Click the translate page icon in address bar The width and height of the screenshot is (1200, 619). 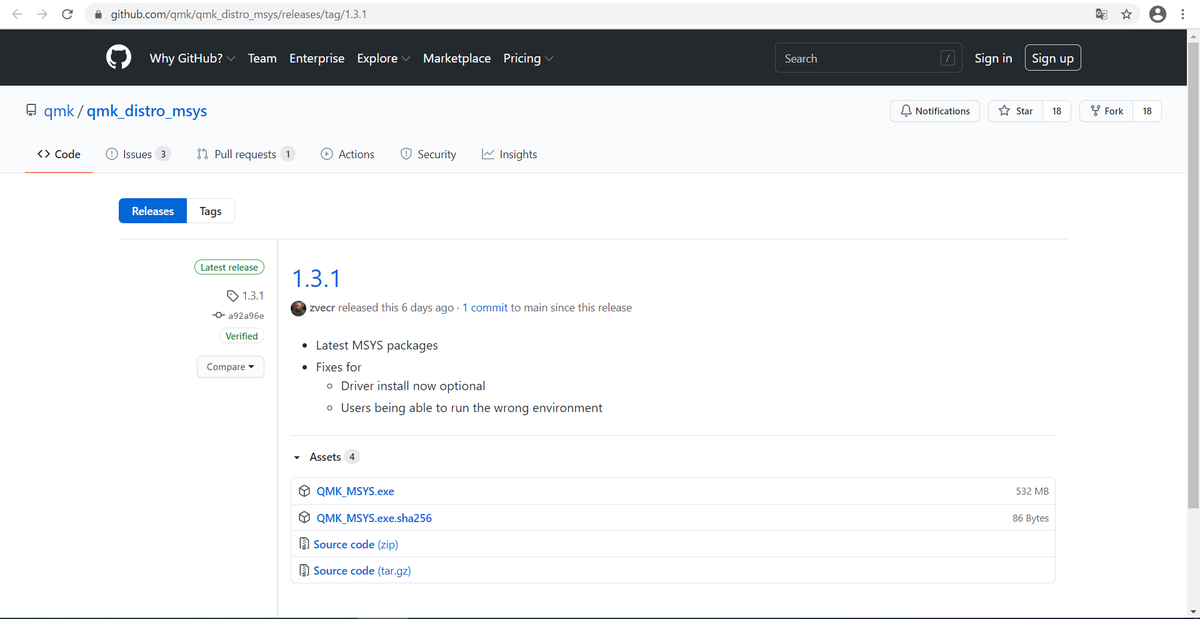click(x=1102, y=14)
